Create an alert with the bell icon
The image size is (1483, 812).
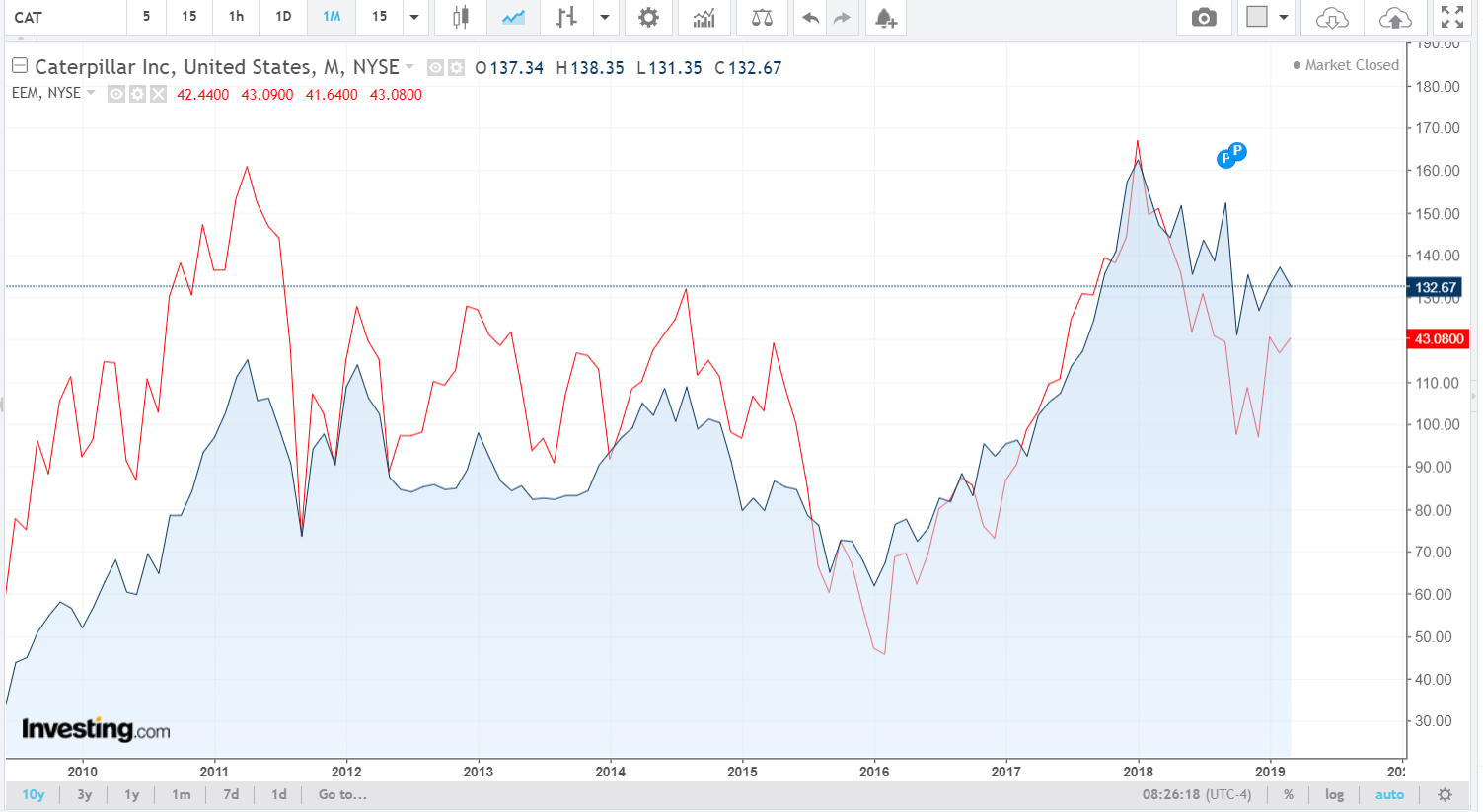click(885, 17)
